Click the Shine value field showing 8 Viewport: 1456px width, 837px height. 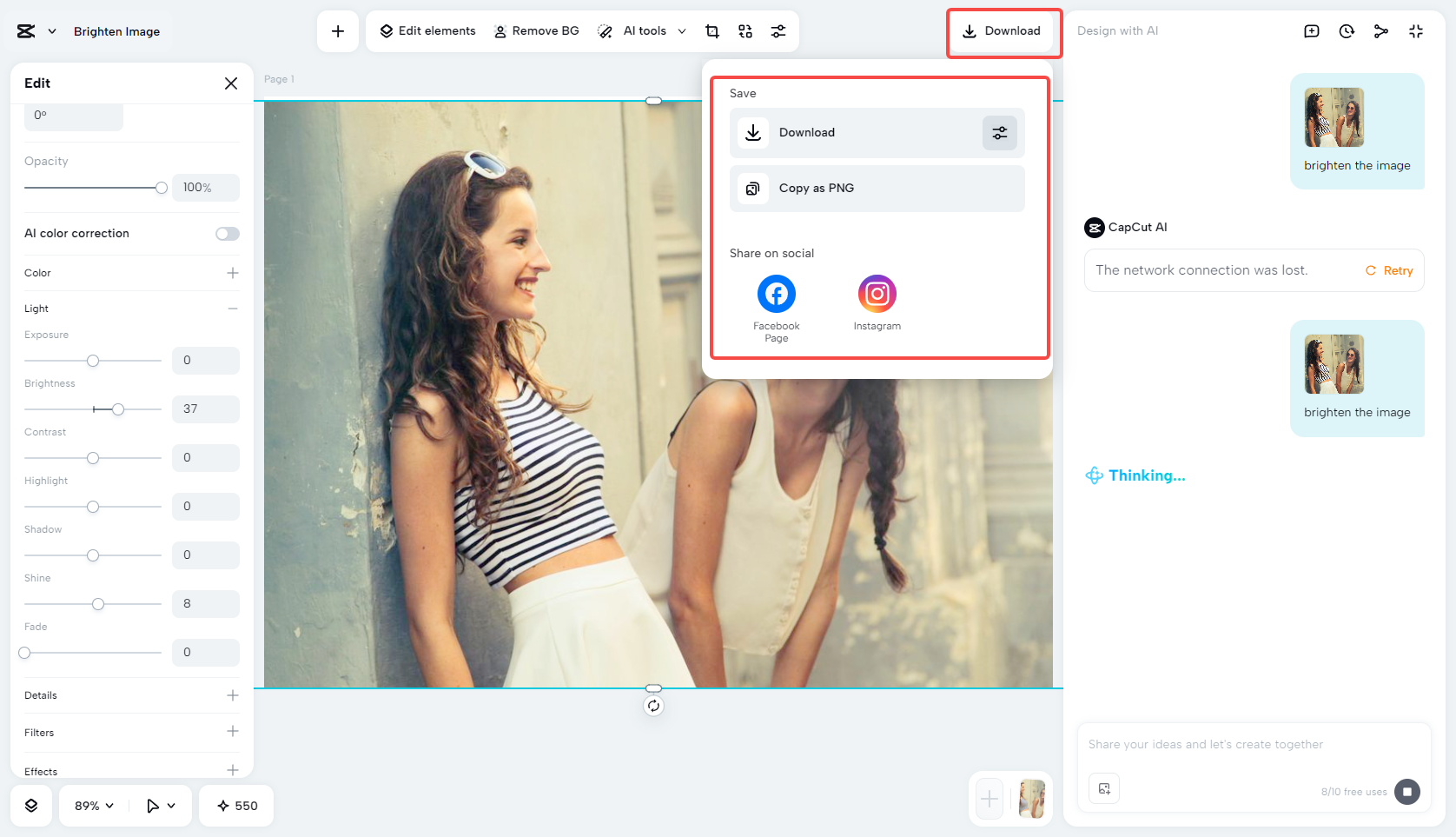click(206, 604)
